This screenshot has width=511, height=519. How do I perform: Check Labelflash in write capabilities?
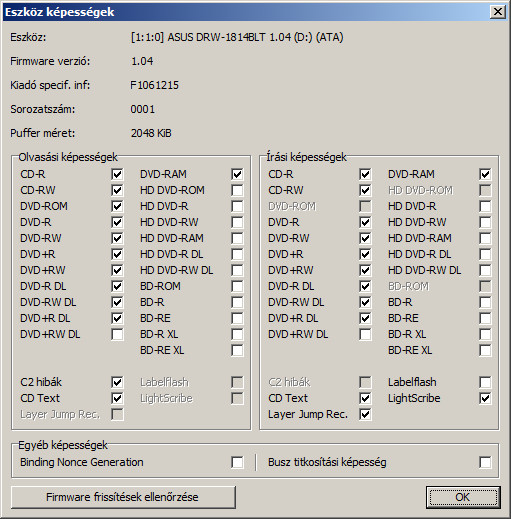click(x=485, y=382)
